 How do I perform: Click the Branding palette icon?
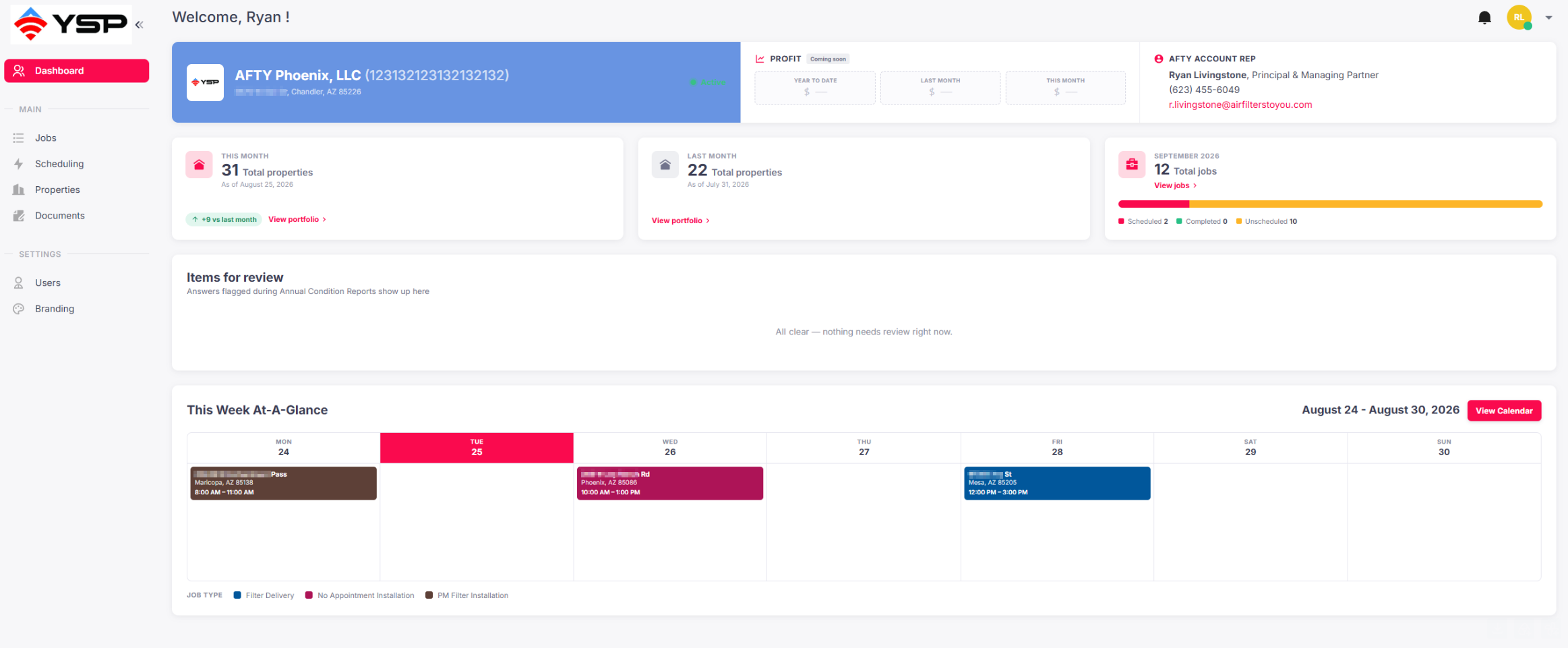click(19, 309)
